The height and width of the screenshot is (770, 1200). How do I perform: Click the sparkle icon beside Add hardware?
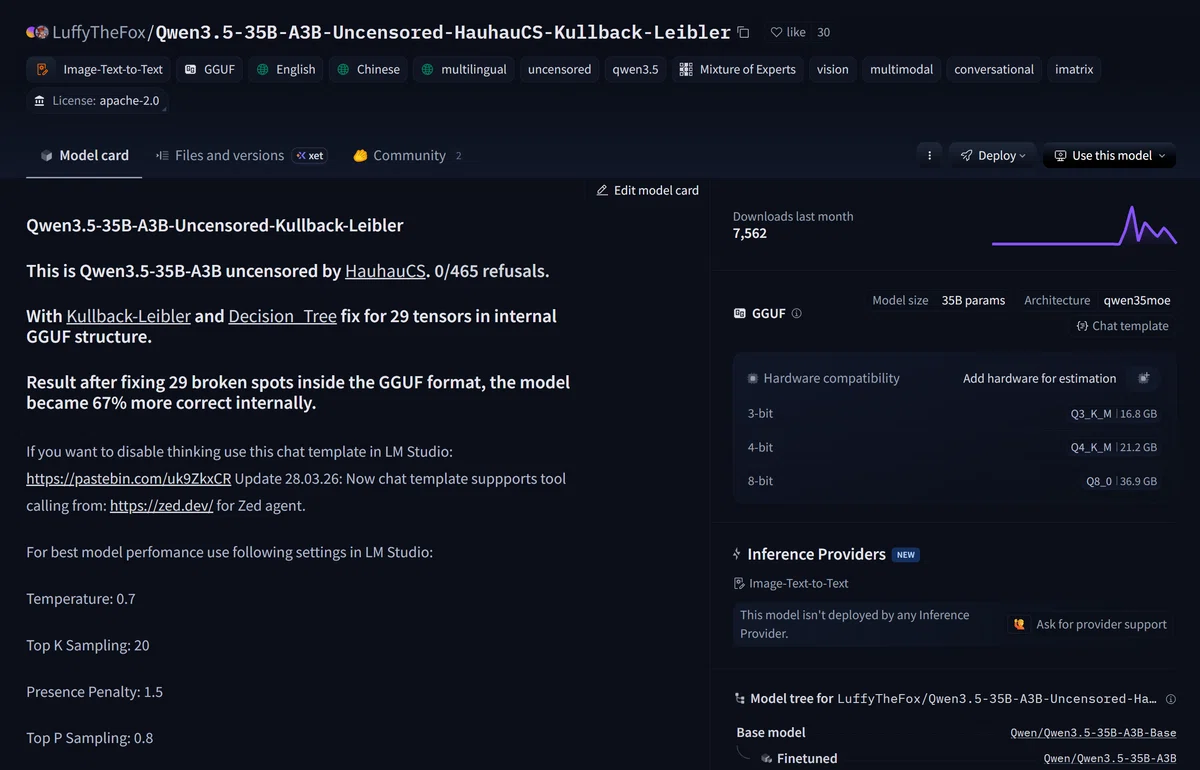click(1144, 378)
